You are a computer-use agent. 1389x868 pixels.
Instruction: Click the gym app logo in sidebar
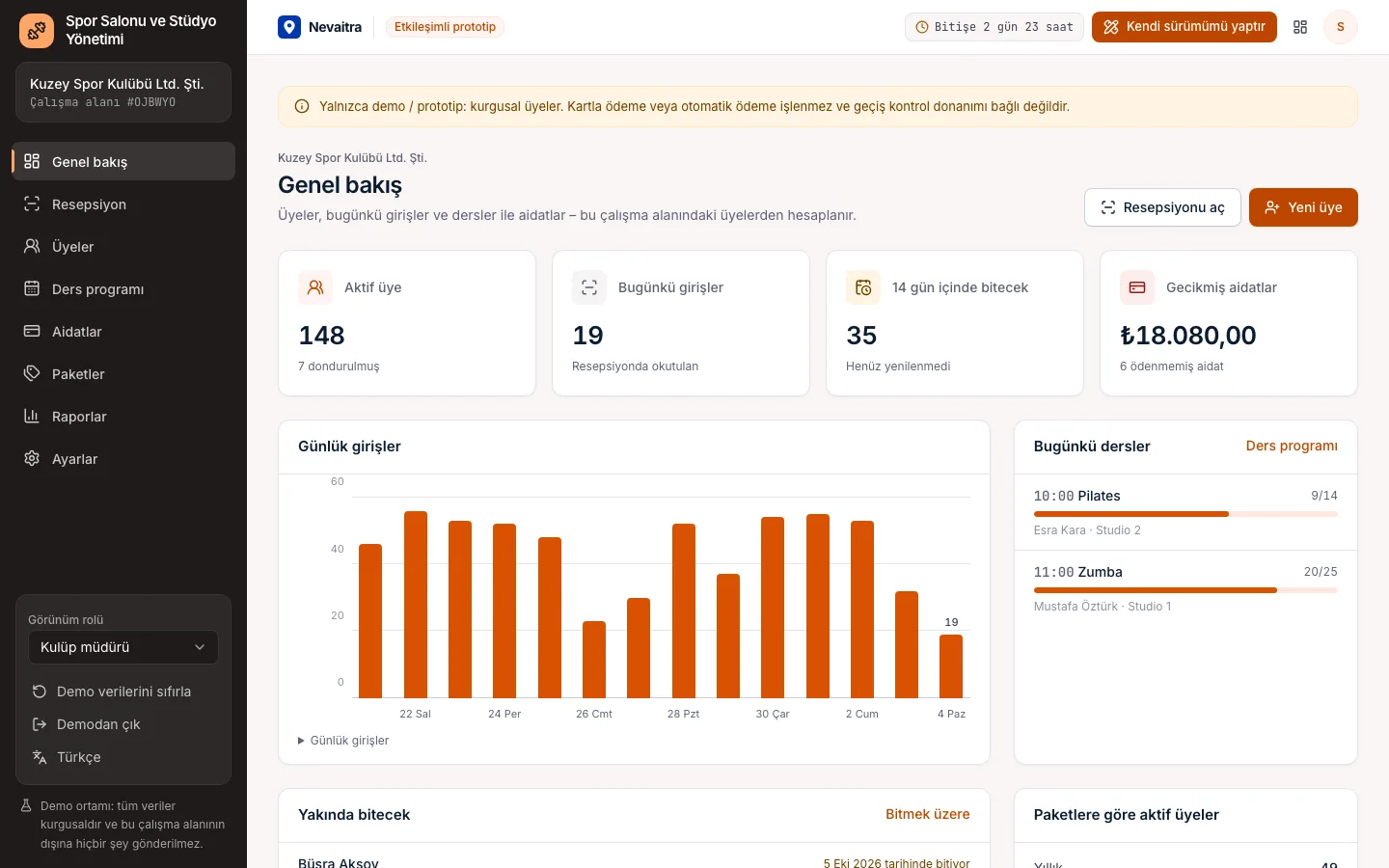point(37,31)
